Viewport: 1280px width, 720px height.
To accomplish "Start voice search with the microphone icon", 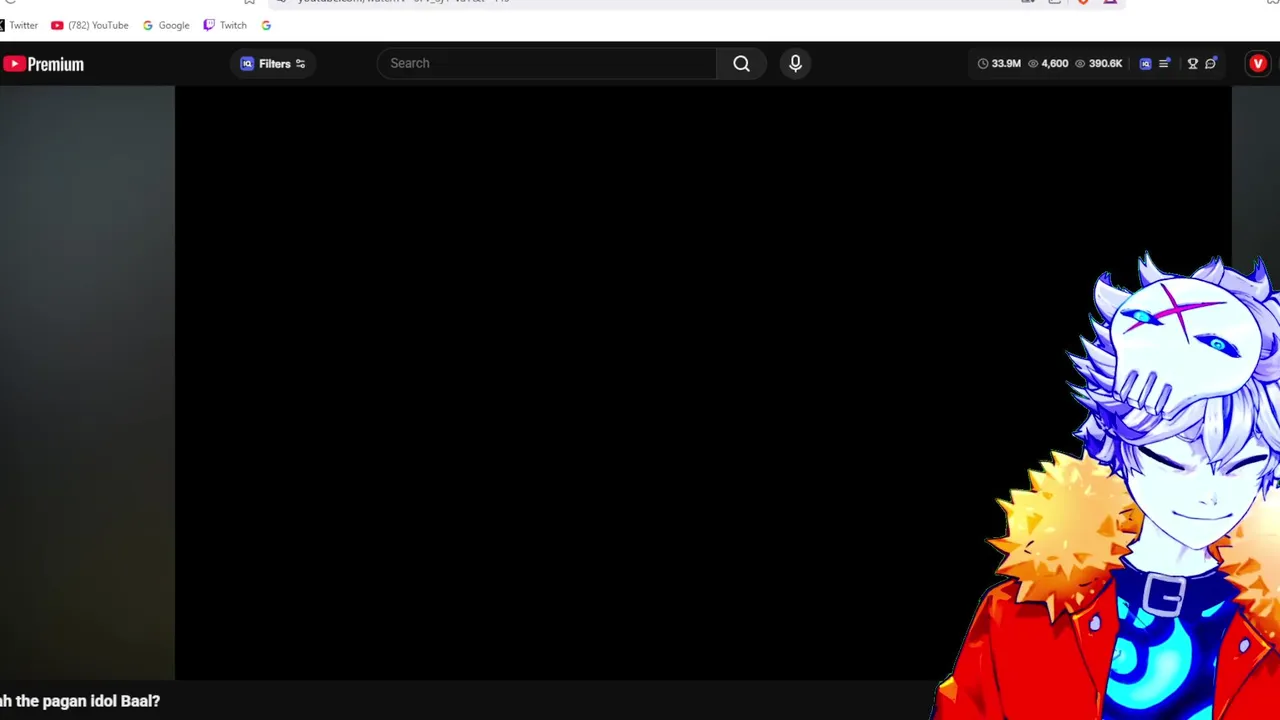I will [x=795, y=63].
